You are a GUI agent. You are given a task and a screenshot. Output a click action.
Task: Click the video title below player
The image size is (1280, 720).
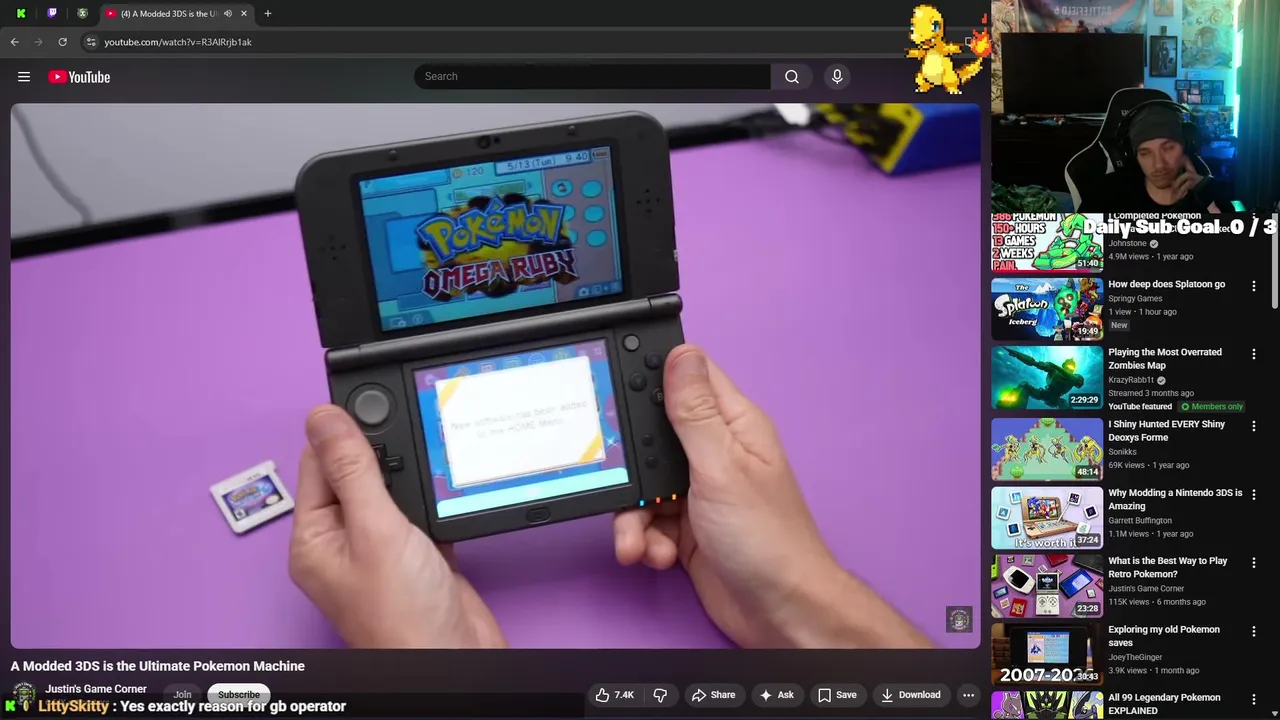click(158, 666)
